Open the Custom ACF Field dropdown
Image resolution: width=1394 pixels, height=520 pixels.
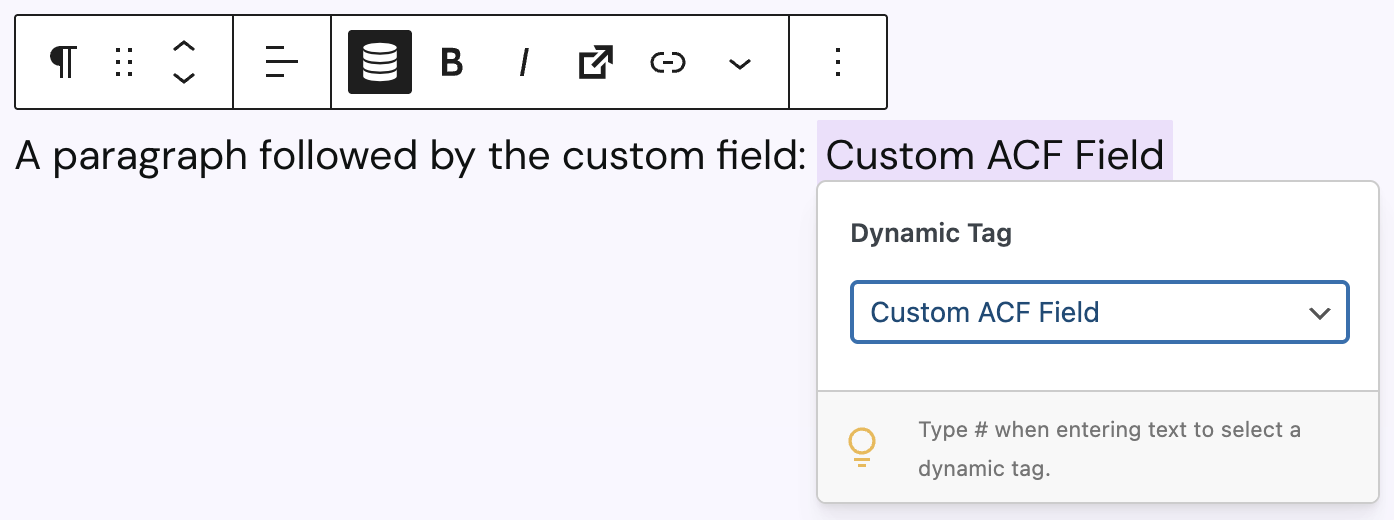[1100, 312]
